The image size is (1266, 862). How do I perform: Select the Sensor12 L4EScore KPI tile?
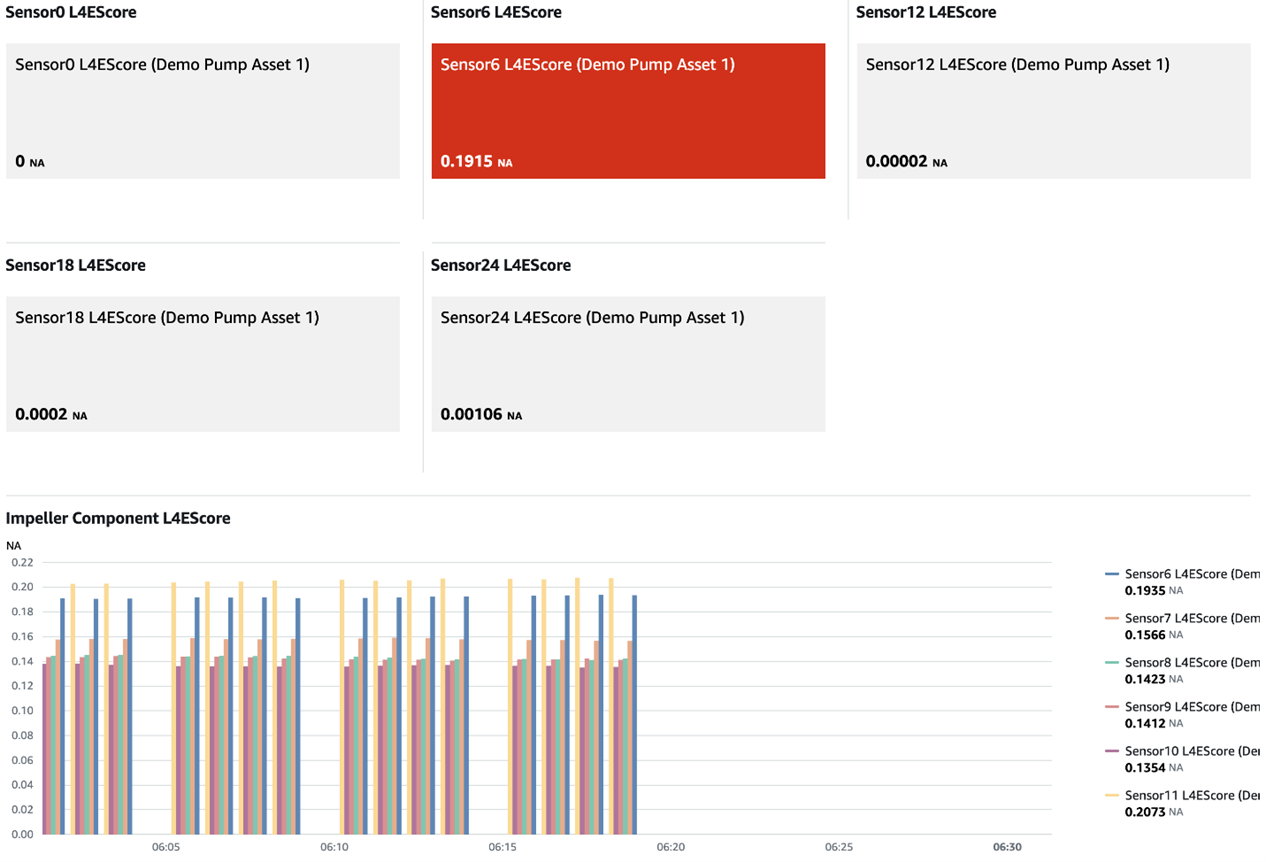1053,110
